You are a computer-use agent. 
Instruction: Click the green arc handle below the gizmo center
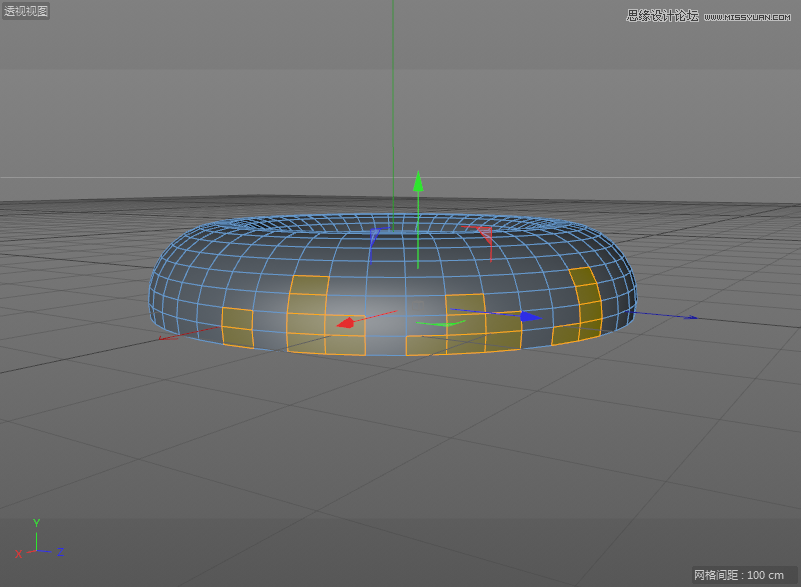point(440,324)
